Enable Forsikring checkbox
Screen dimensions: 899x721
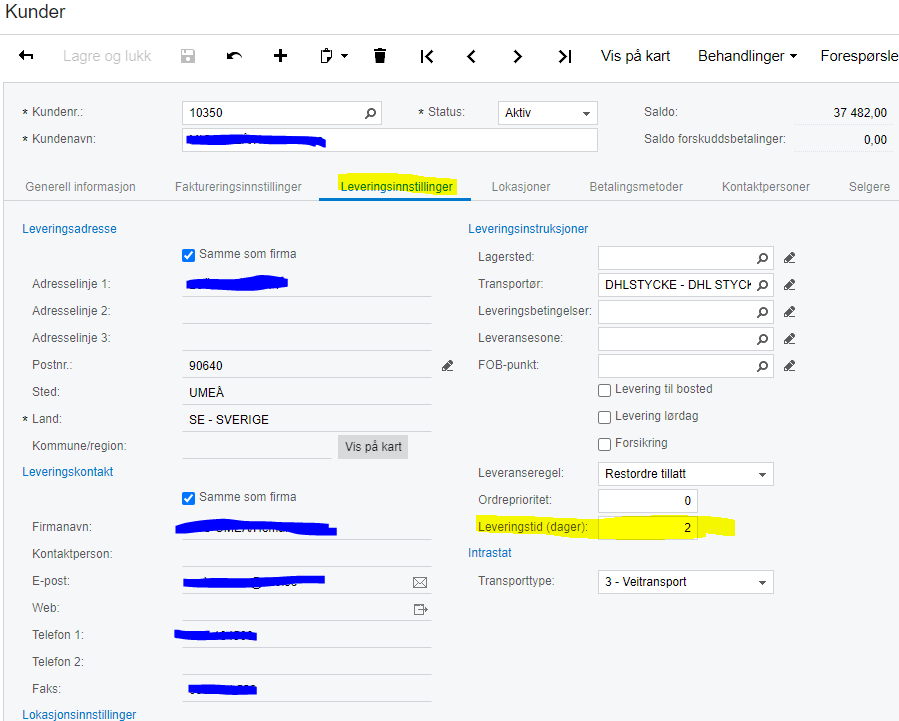click(x=604, y=444)
